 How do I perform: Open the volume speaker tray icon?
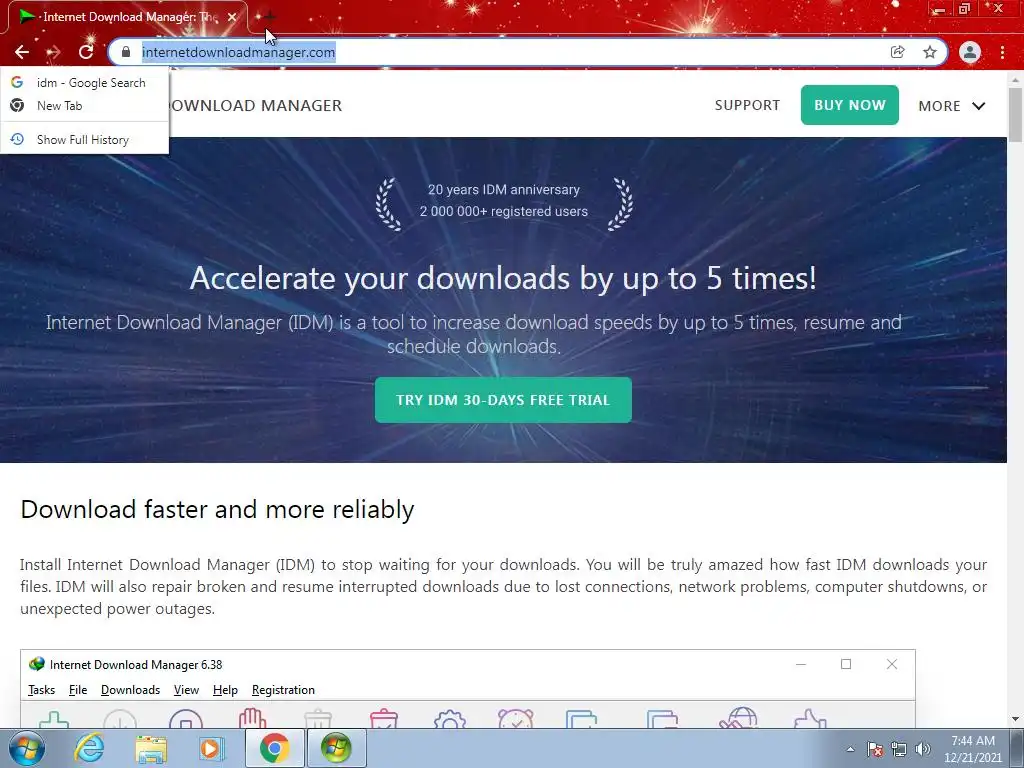[x=923, y=749]
